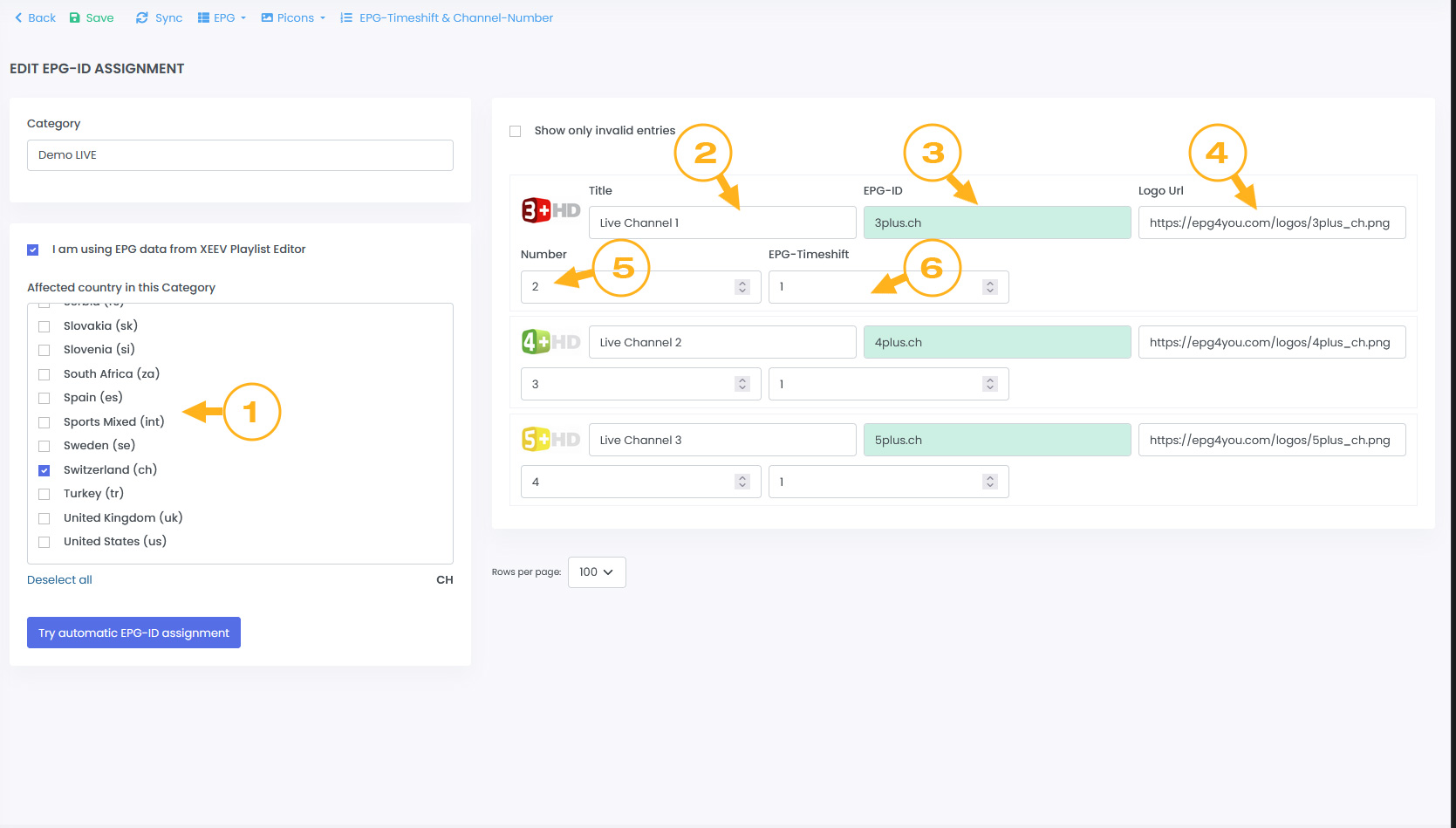Click the 4+ HD channel logo
Viewport: 1456px width, 828px height.
550,342
